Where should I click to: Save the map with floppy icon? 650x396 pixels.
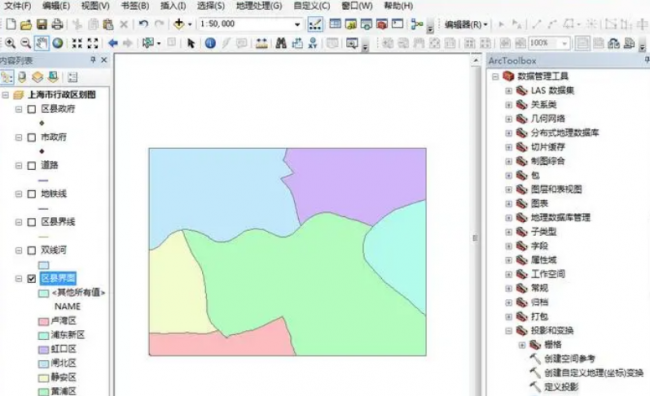click(41, 24)
